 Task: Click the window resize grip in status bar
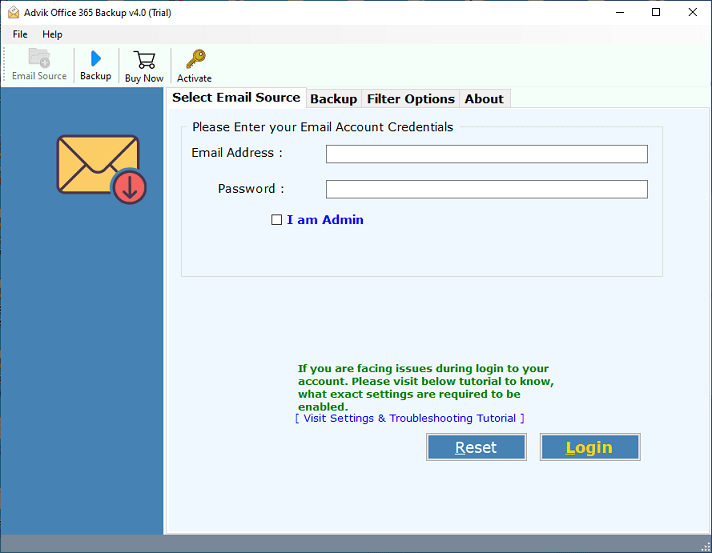(705, 547)
